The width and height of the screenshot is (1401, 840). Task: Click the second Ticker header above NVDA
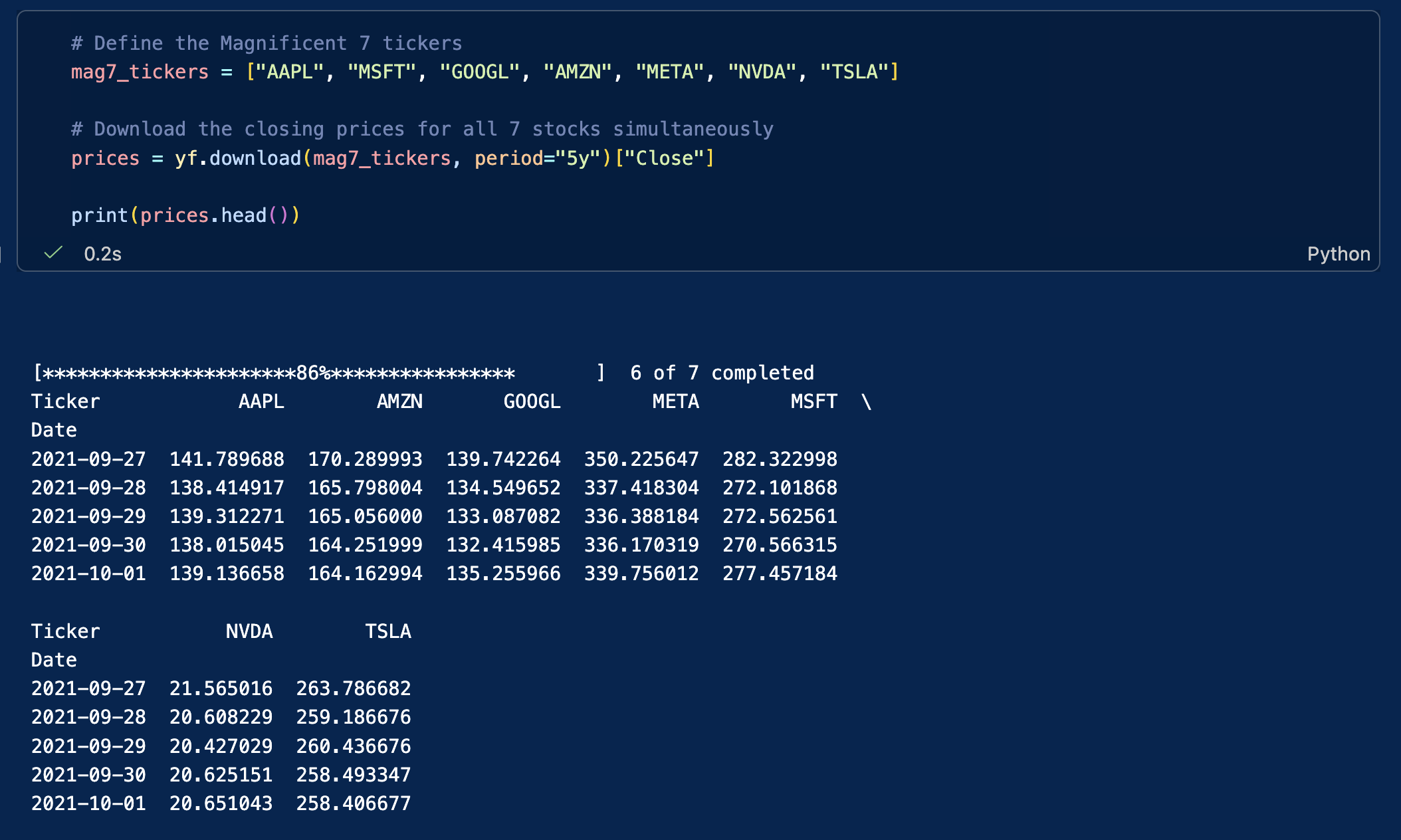[66, 631]
